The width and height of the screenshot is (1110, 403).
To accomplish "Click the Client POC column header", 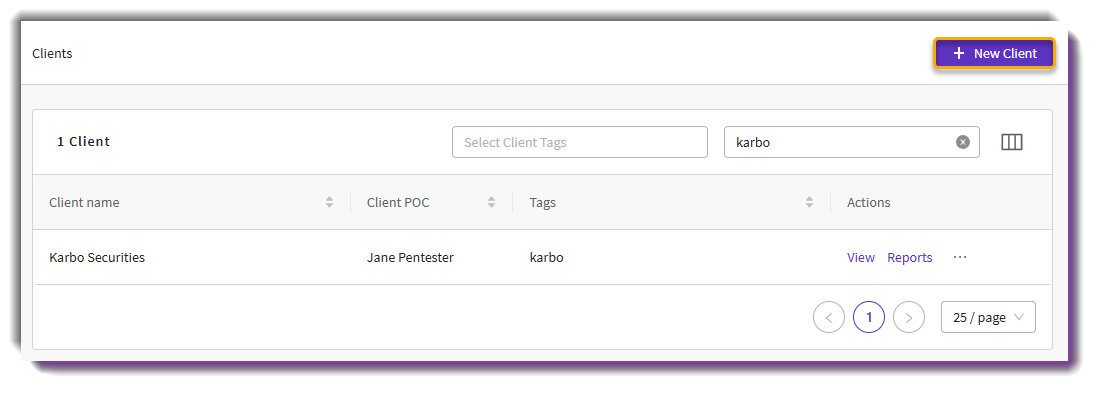I will pyautogui.click(x=398, y=203).
